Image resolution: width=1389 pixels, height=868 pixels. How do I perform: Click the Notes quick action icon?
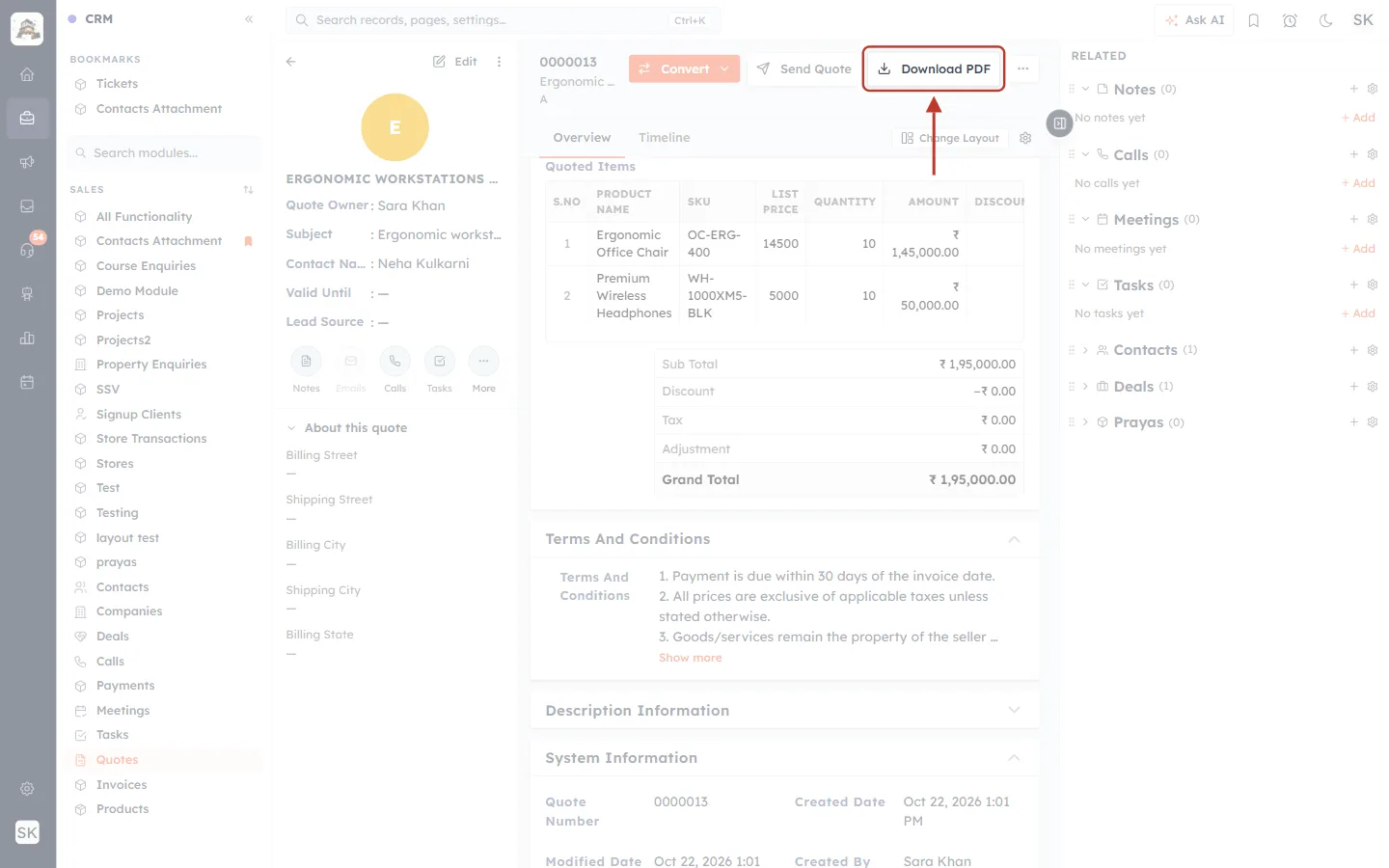(x=306, y=361)
